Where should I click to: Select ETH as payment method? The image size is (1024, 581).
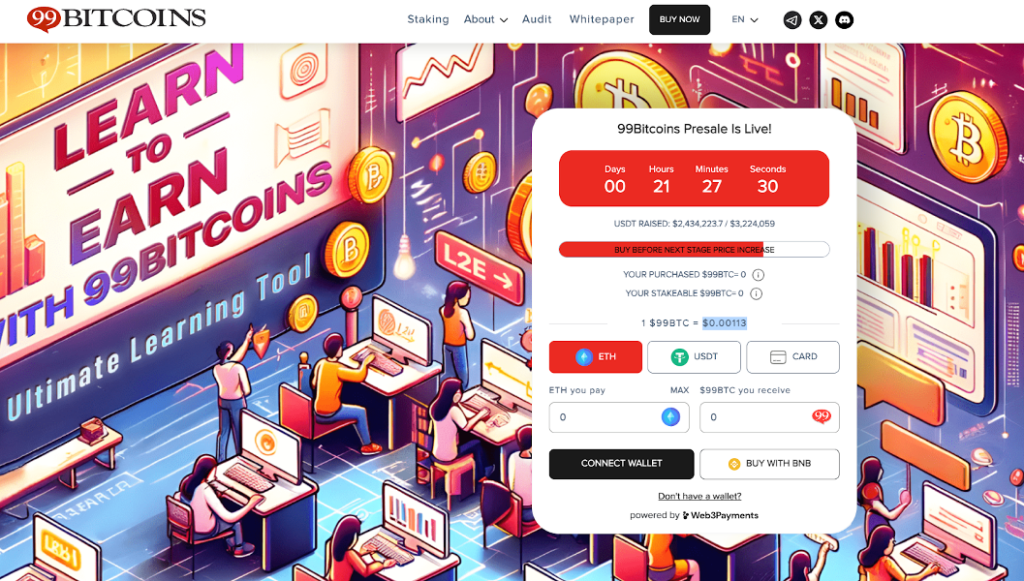596,357
